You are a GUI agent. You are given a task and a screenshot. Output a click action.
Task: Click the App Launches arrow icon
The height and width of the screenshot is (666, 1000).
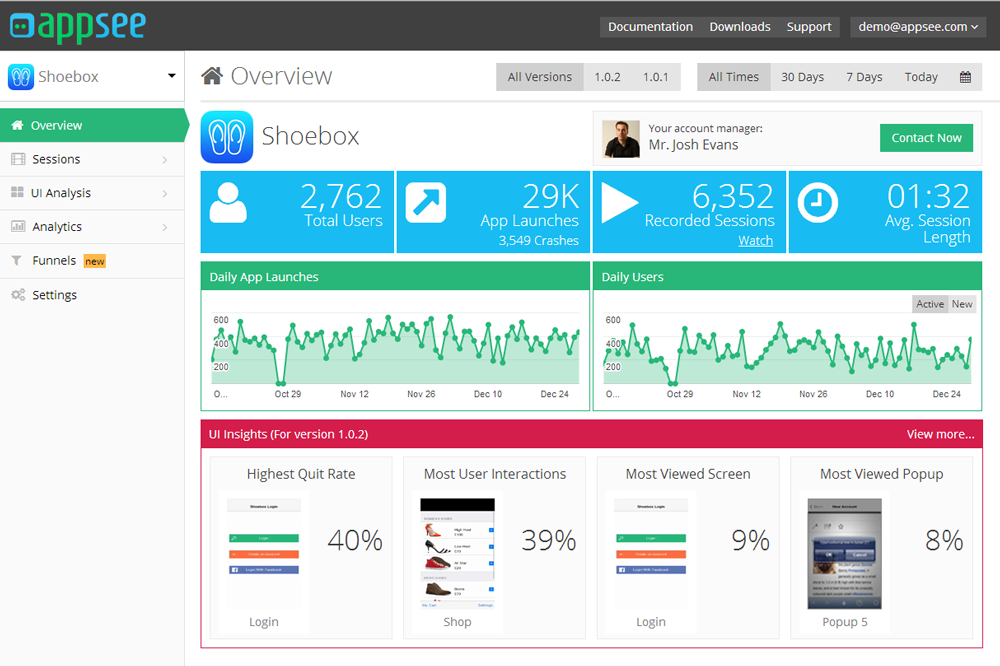point(425,203)
